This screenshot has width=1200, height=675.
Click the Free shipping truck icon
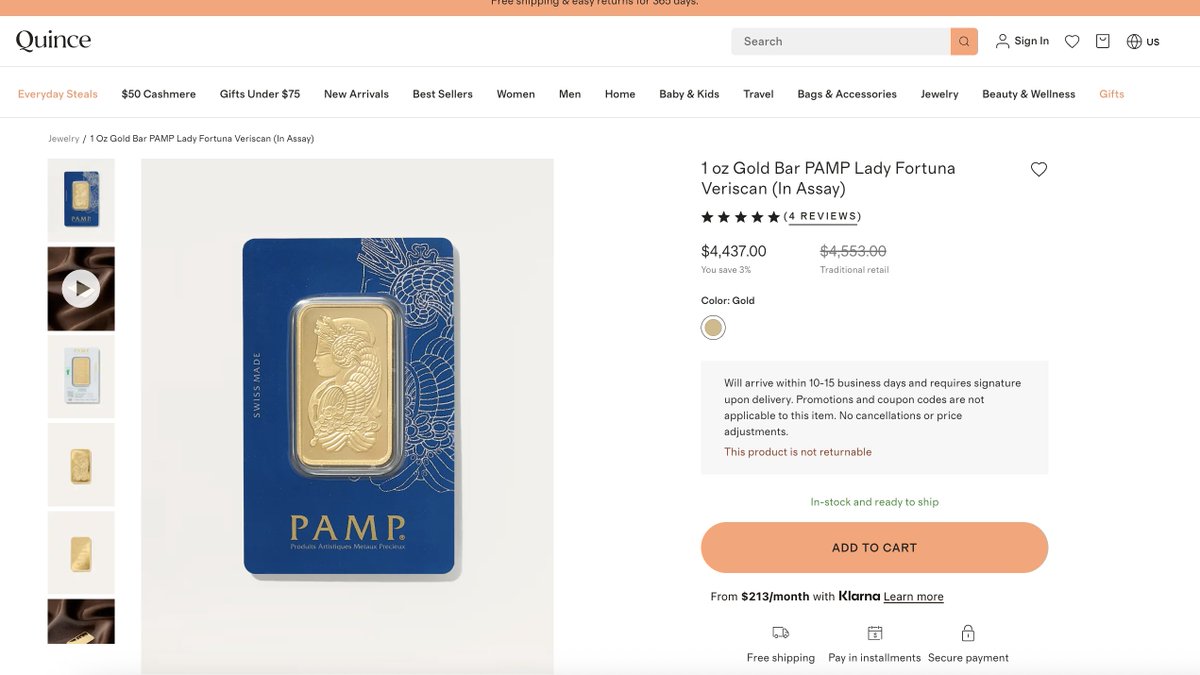pyautogui.click(x=781, y=633)
